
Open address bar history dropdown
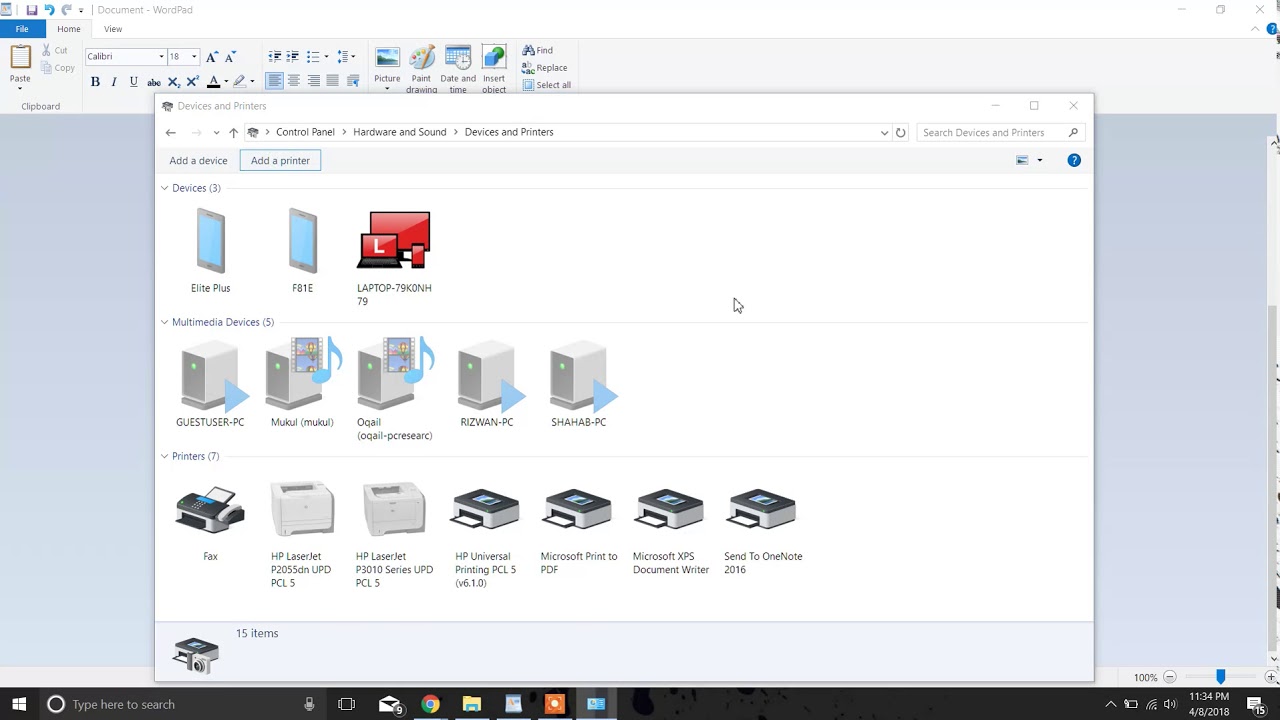point(884,132)
